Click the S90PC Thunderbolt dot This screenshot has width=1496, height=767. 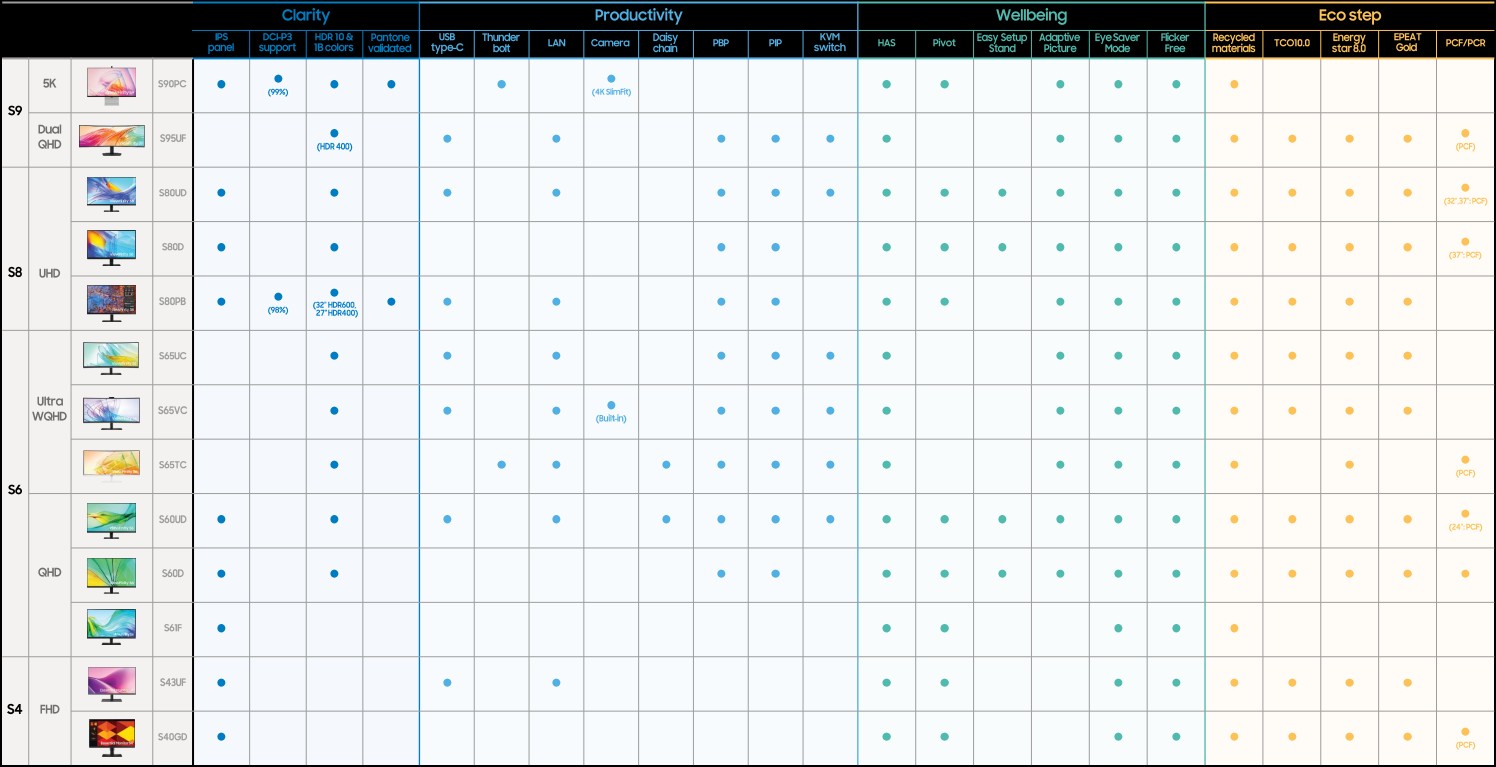coord(501,84)
